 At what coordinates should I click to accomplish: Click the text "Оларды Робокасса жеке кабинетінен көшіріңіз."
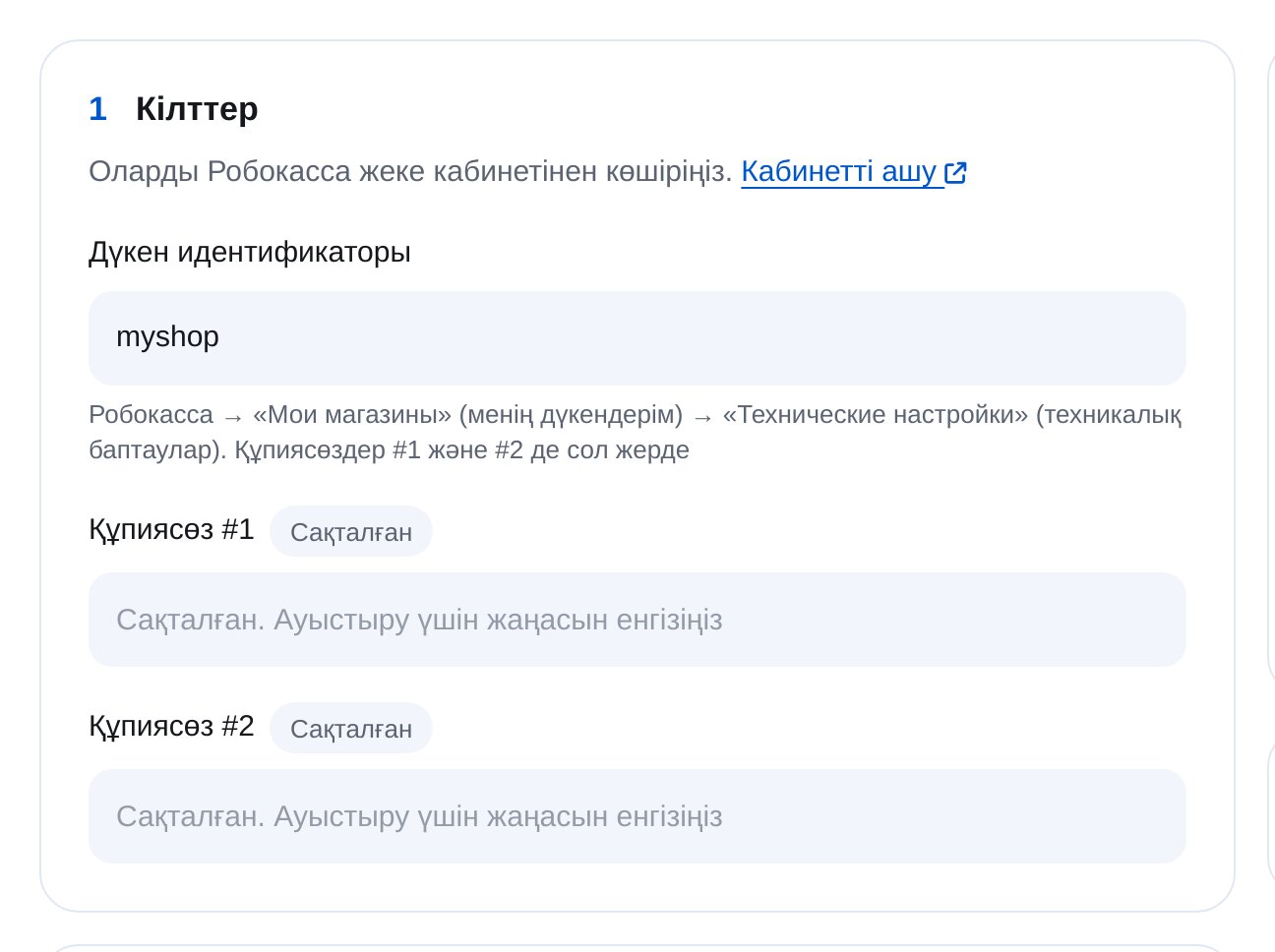coord(410,172)
